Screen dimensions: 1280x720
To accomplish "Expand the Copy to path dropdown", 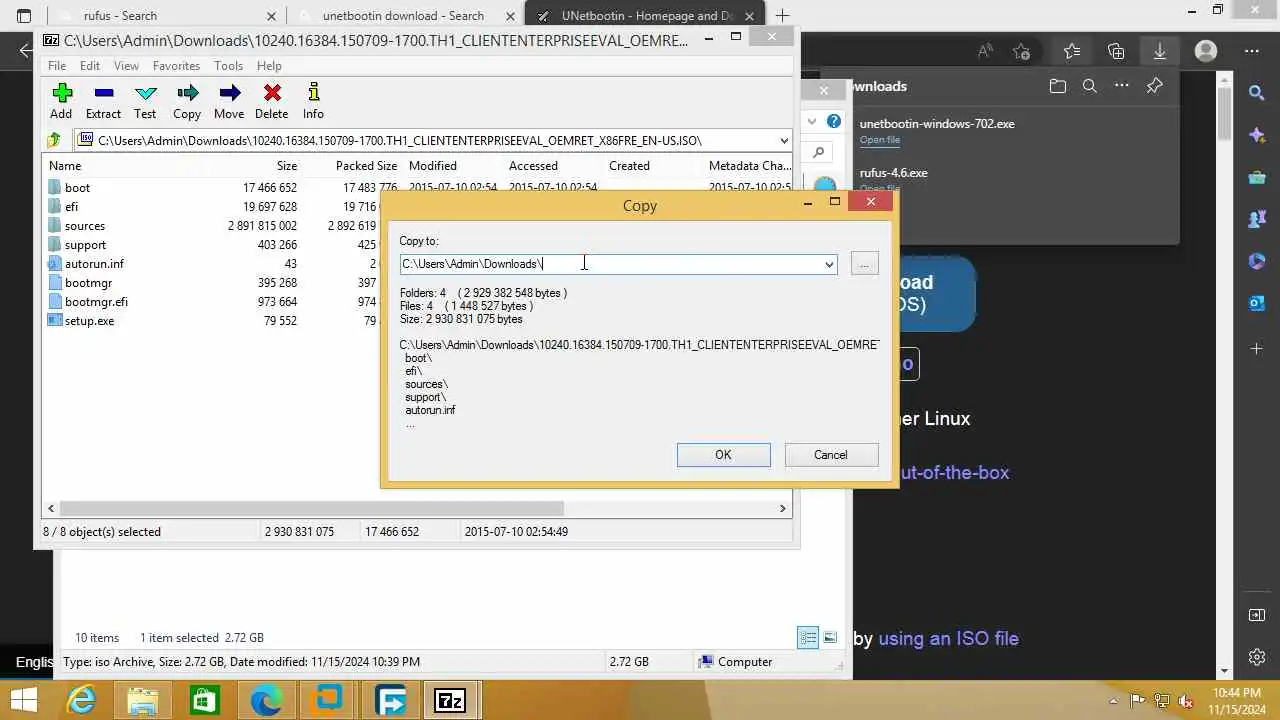I will 828,264.
